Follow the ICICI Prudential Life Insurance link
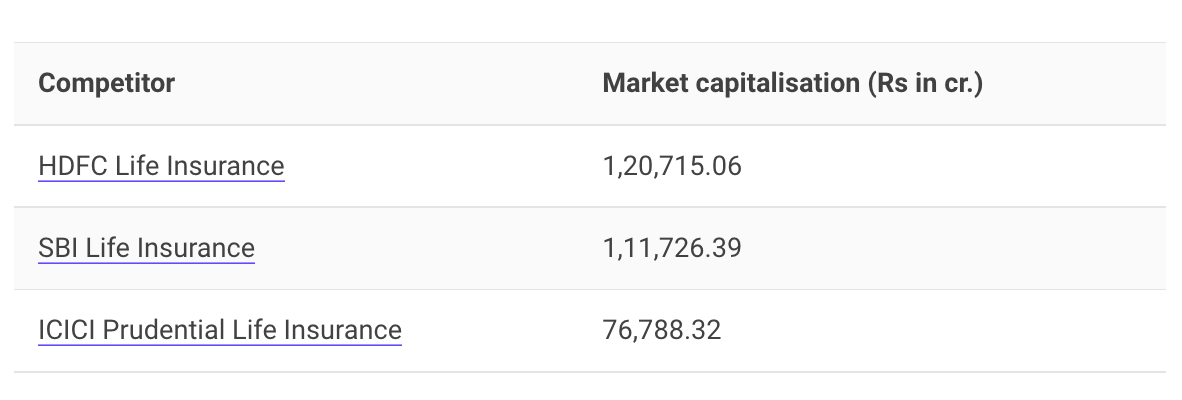This screenshot has height=400, width=1182. pos(220,331)
